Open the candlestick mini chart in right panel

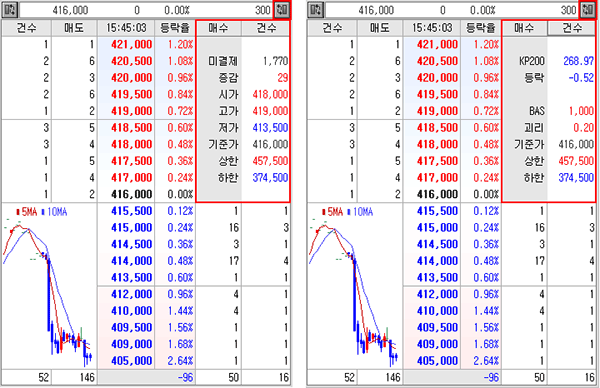click(354, 286)
